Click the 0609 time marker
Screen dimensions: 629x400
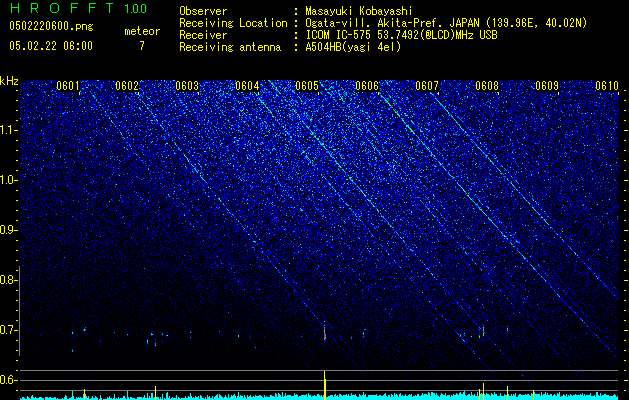[547, 86]
